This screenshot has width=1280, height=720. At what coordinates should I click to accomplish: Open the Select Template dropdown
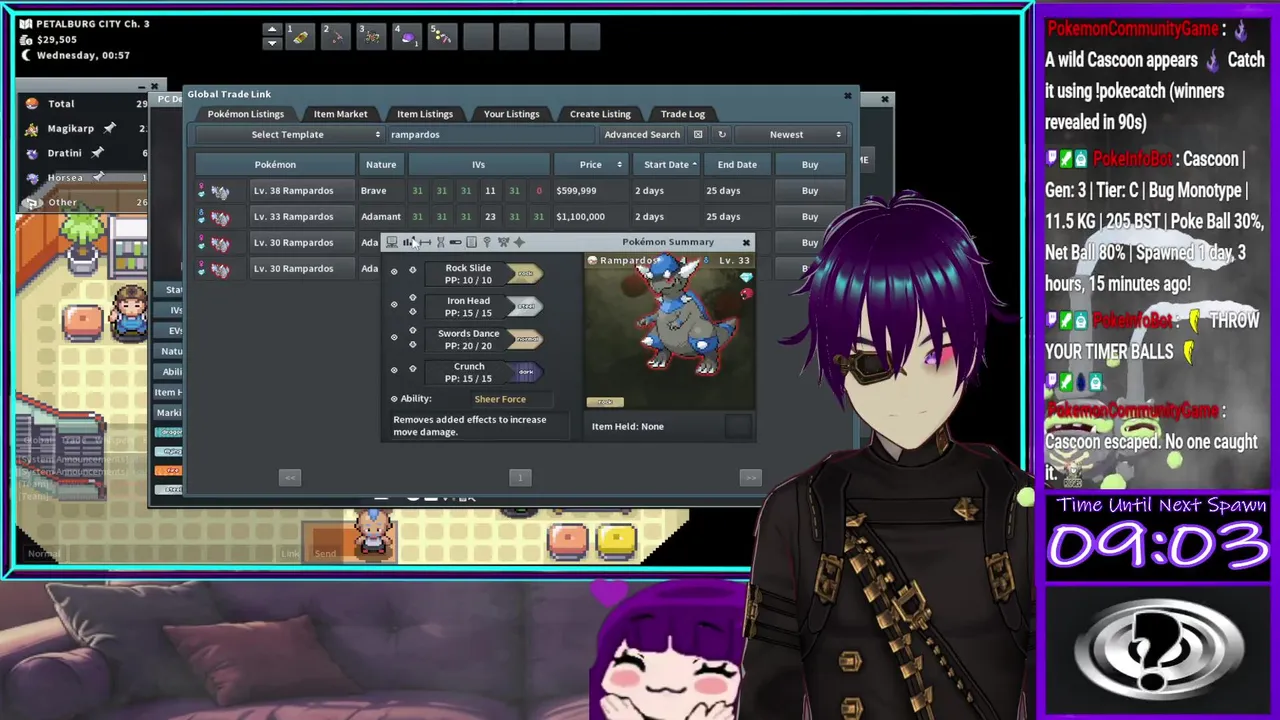coord(289,134)
